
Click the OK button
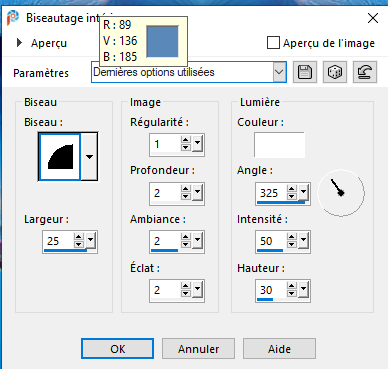click(117, 349)
